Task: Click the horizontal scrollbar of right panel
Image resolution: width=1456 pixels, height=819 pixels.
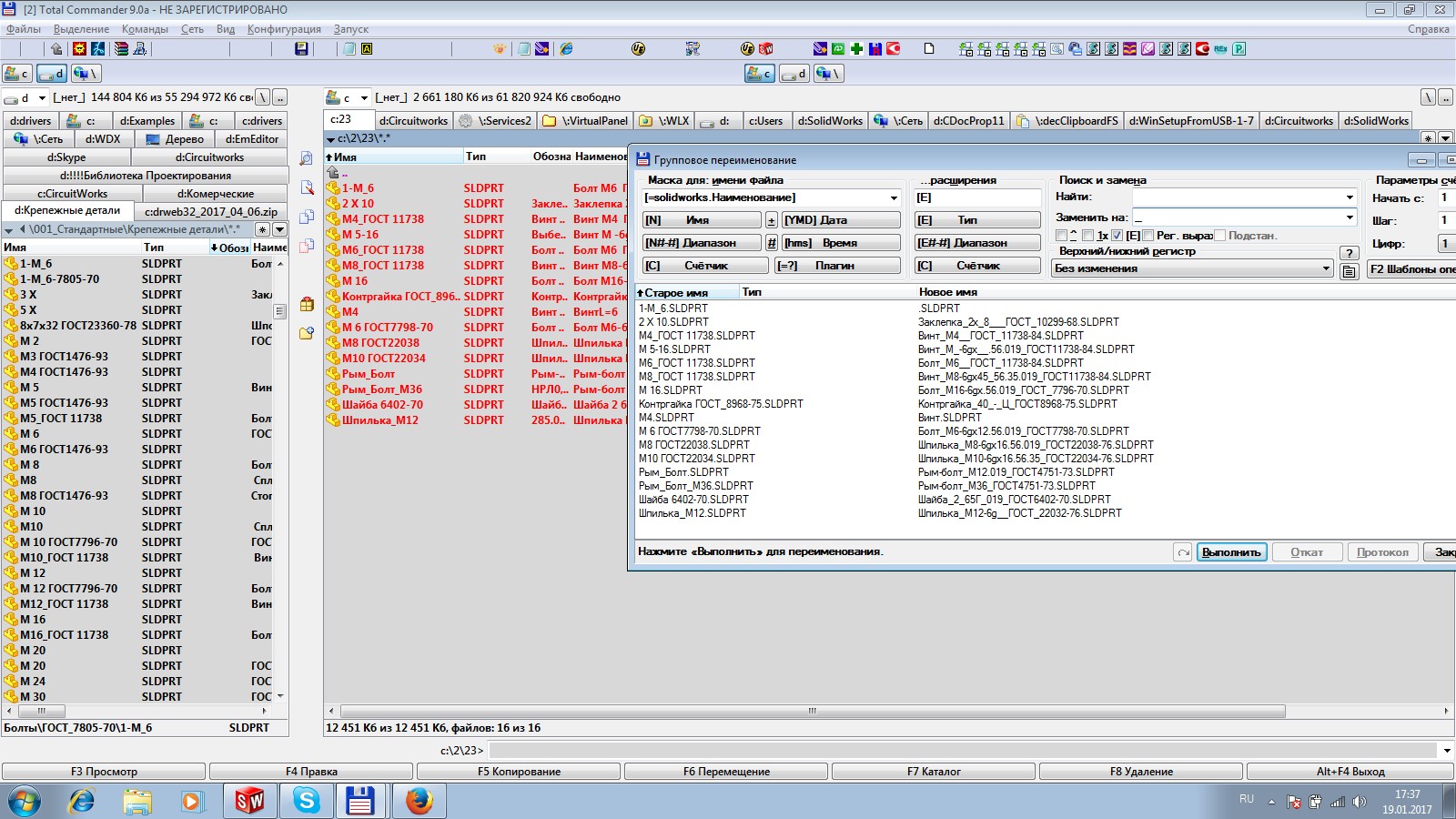Action: [x=811, y=711]
